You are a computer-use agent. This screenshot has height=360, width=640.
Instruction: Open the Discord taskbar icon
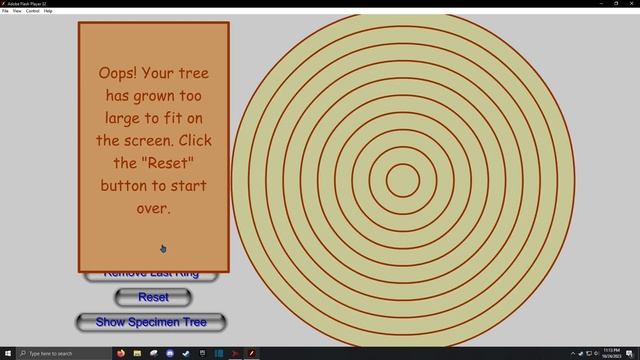point(170,353)
